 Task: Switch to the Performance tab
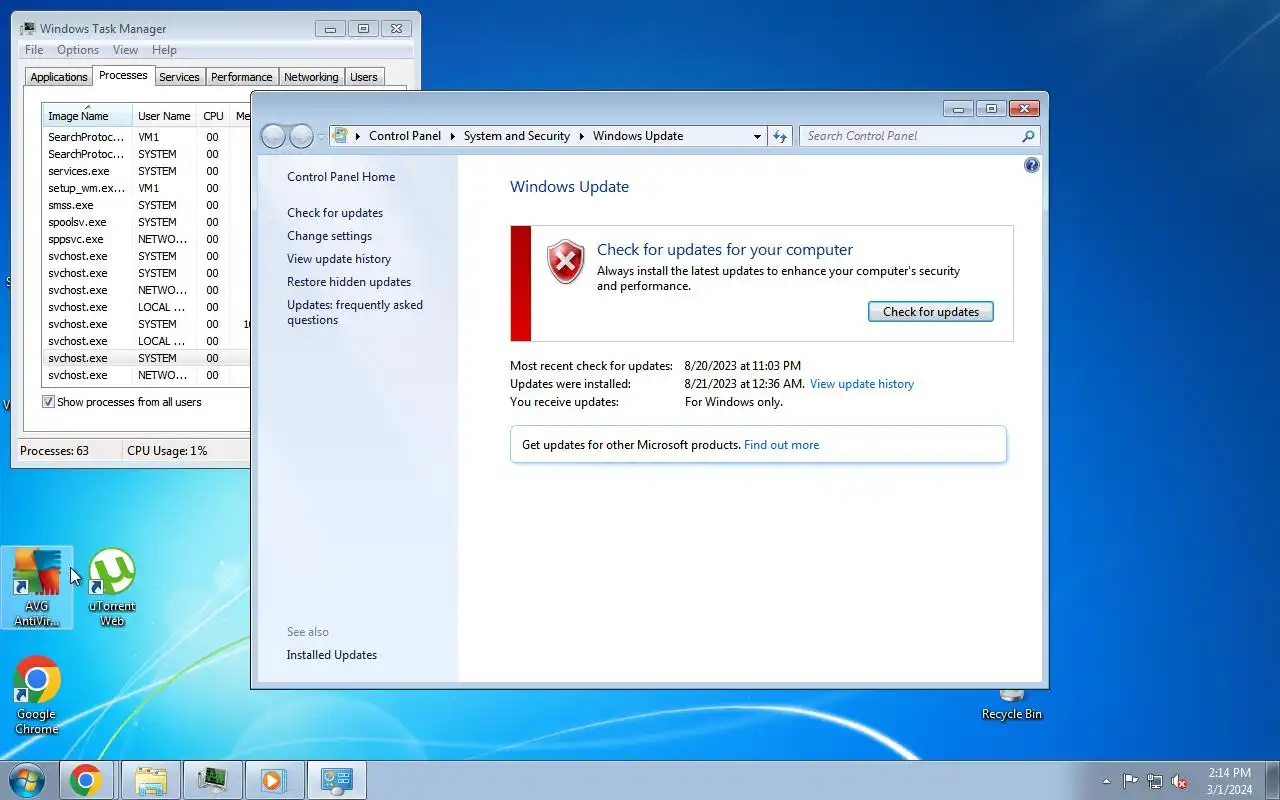(241, 77)
